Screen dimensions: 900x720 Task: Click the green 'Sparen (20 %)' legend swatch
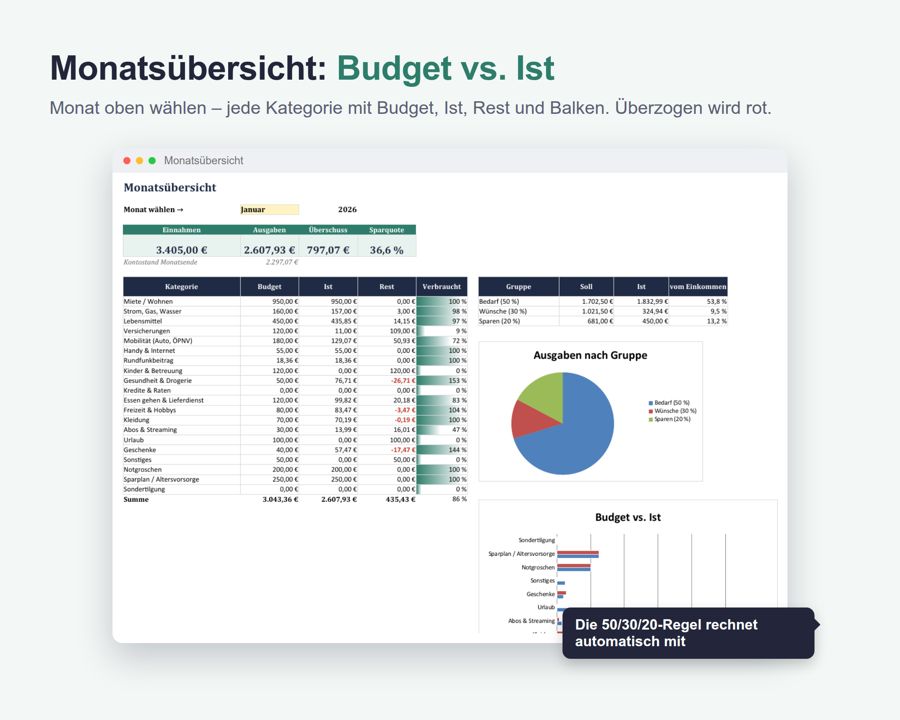point(651,419)
